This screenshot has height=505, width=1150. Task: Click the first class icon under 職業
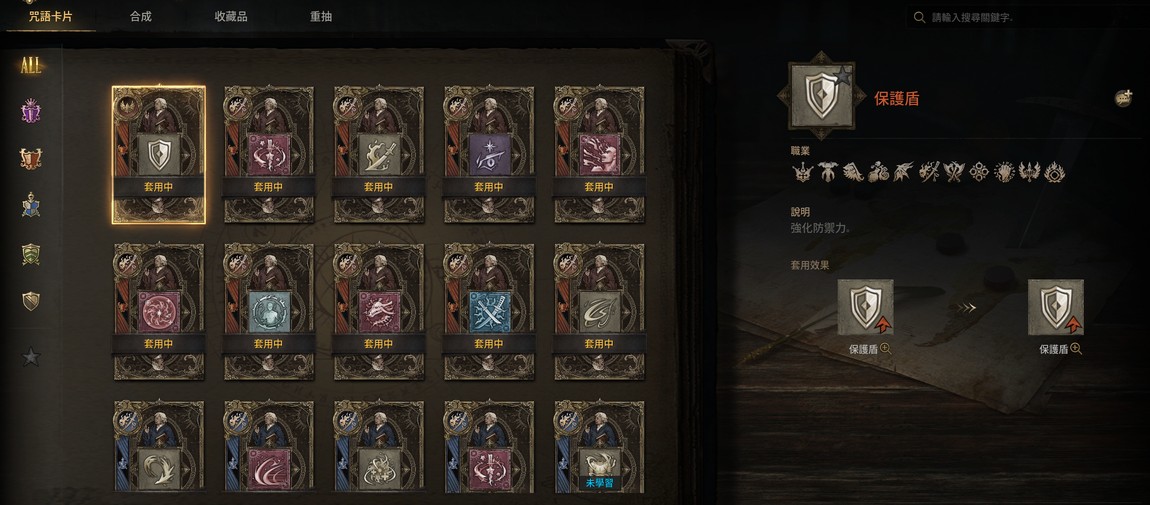[803, 172]
